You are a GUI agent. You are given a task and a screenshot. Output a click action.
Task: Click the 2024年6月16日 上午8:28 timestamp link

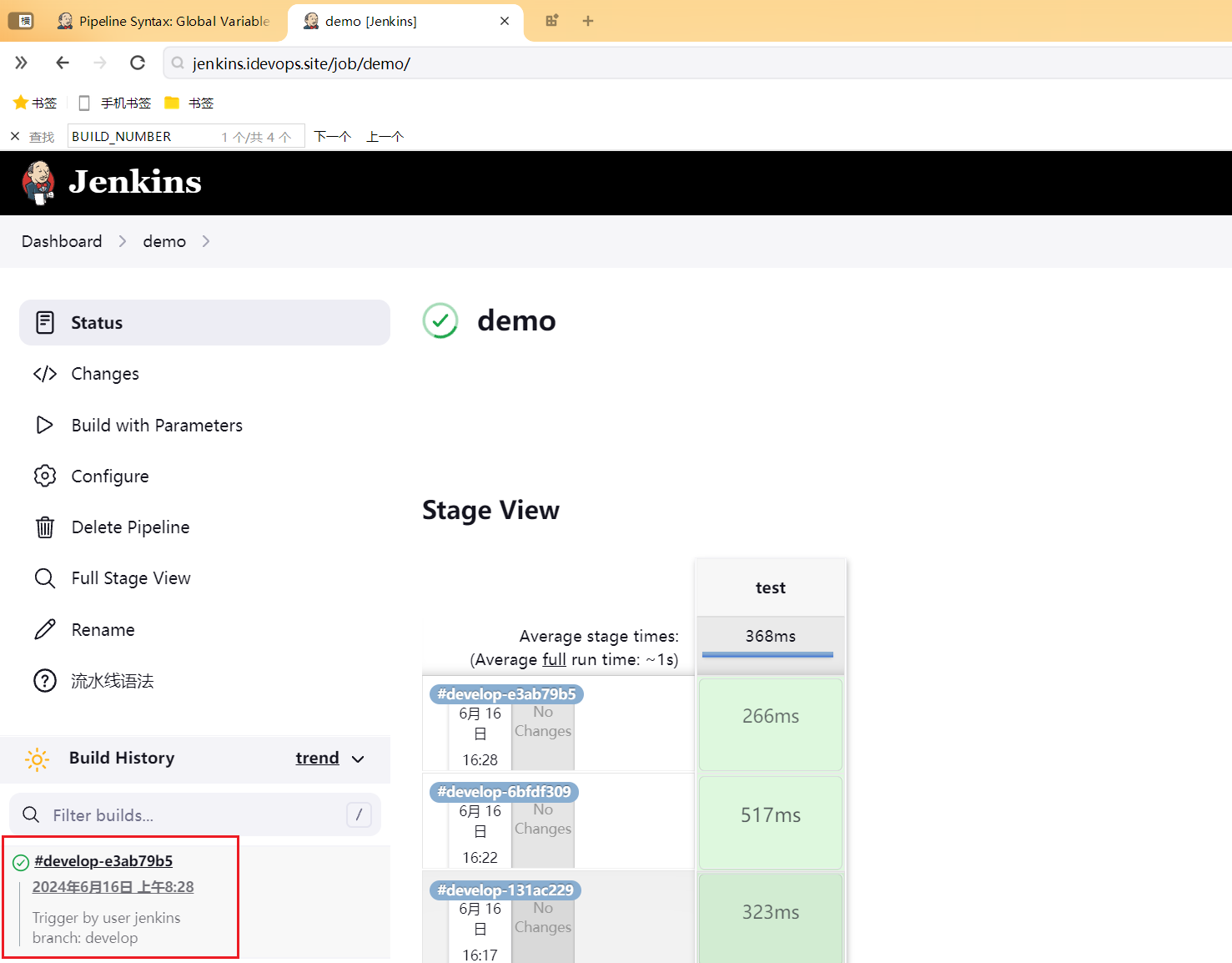click(113, 887)
